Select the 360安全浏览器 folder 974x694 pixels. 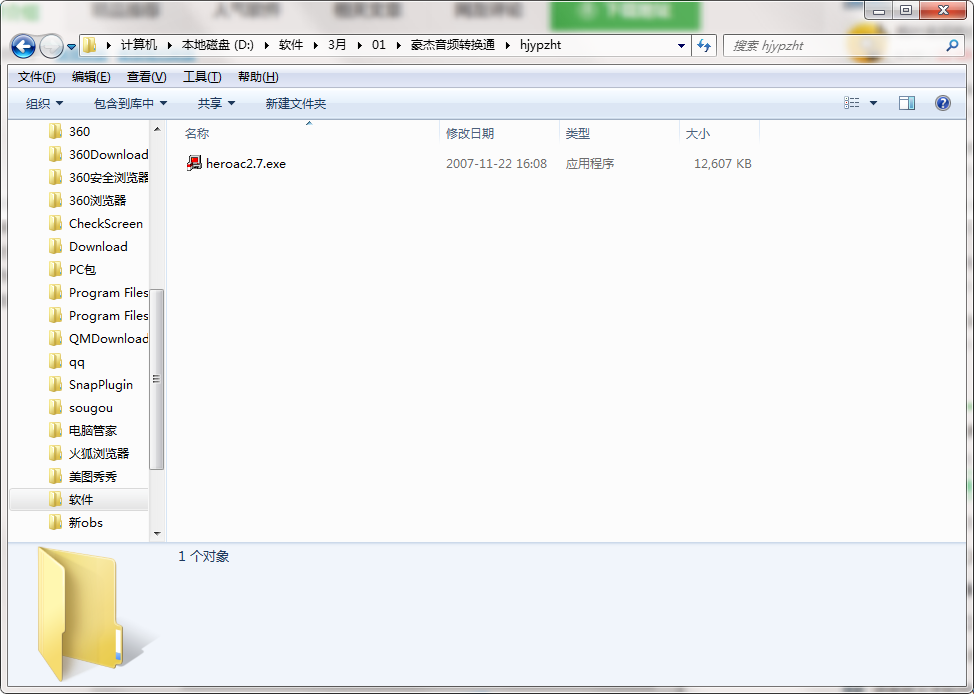tap(109, 177)
